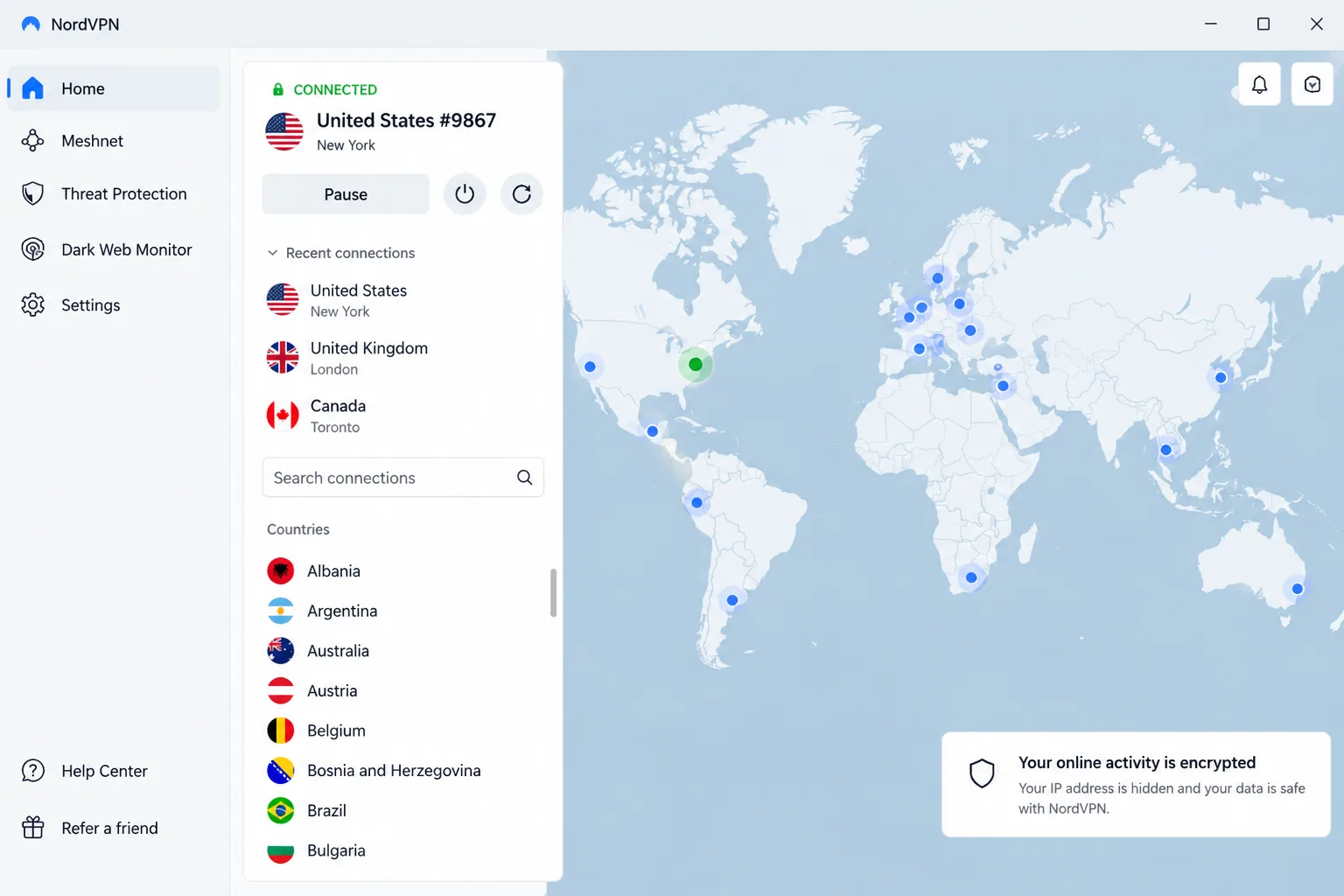Open the Settings page
This screenshot has height=896, width=1344.
tap(114, 305)
